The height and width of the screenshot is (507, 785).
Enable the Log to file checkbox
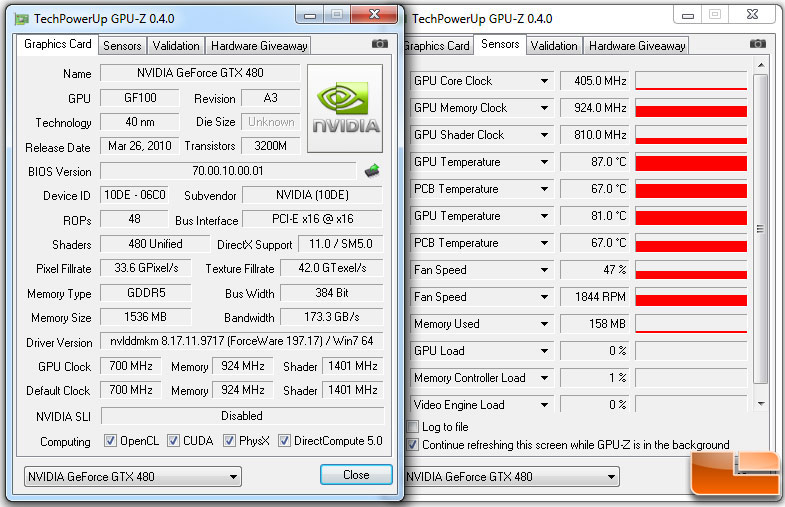pos(413,427)
